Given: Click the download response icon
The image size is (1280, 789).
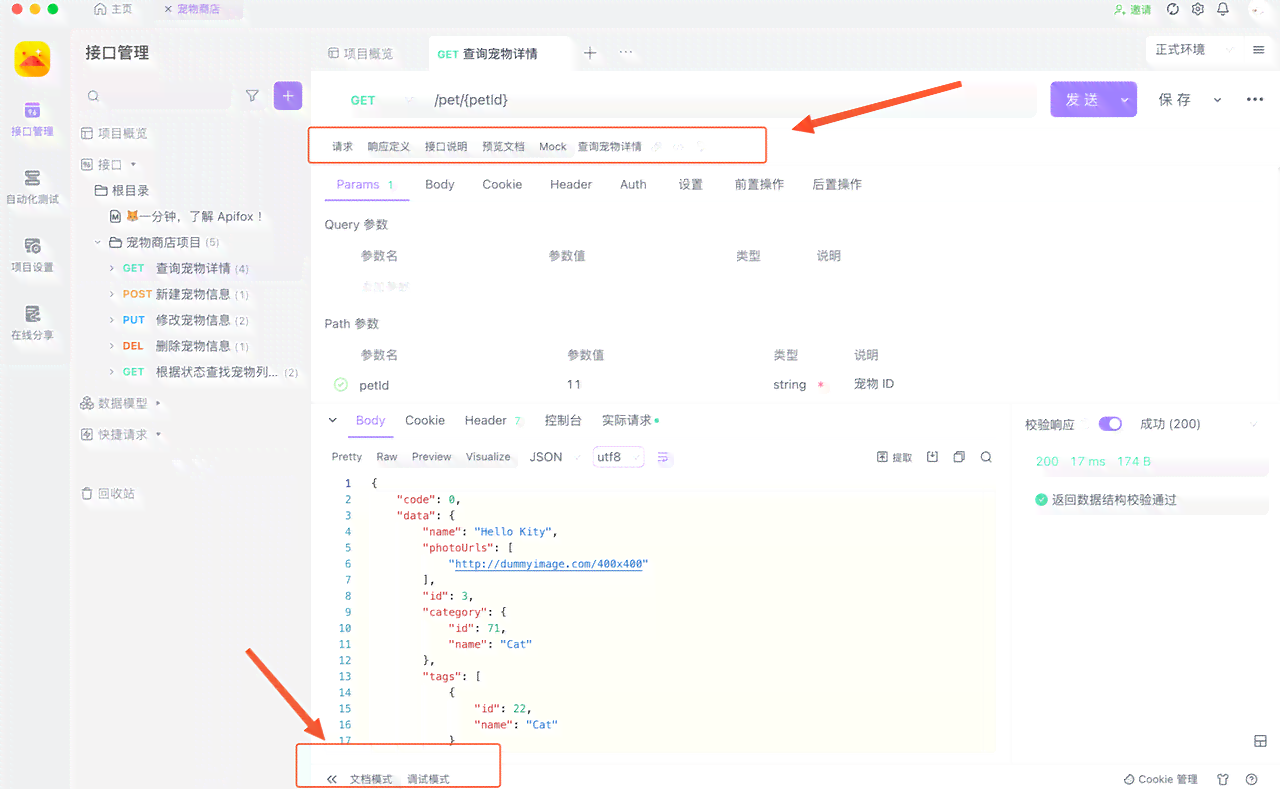Looking at the screenshot, I should point(932,457).
